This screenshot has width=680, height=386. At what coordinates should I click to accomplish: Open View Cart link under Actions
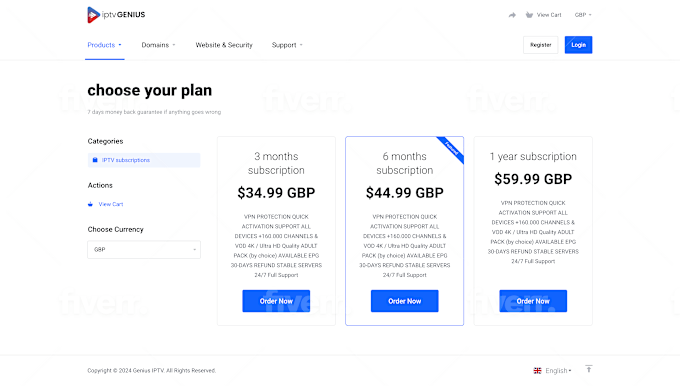111,204
